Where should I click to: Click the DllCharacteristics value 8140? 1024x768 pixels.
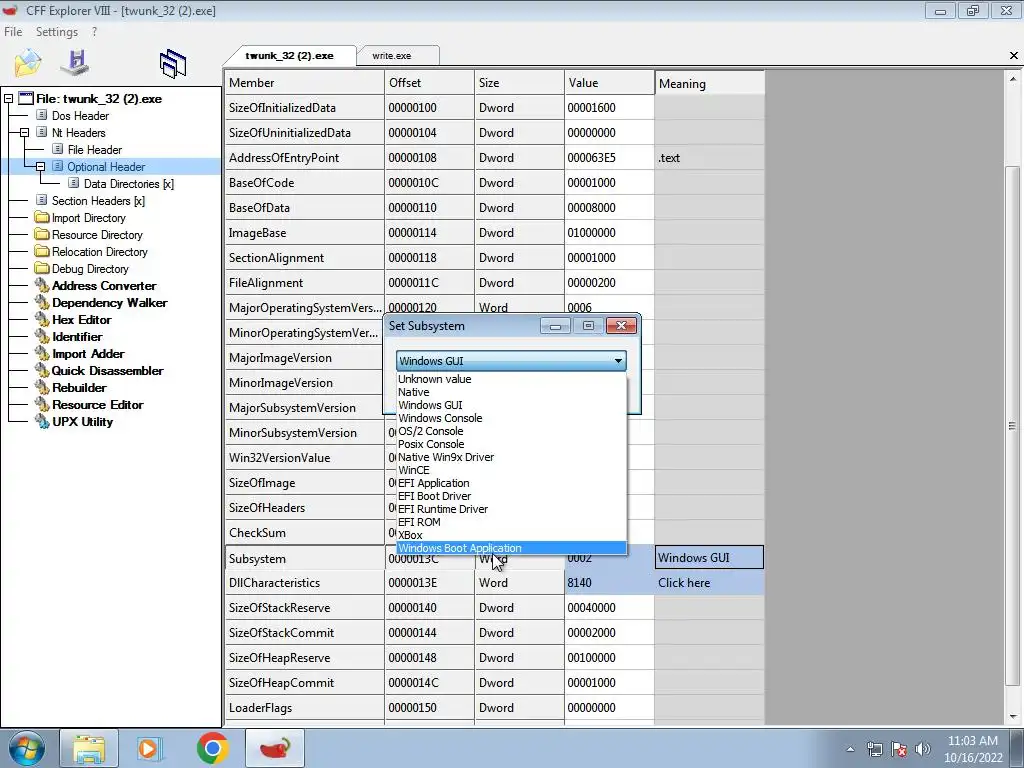[609, 583]
